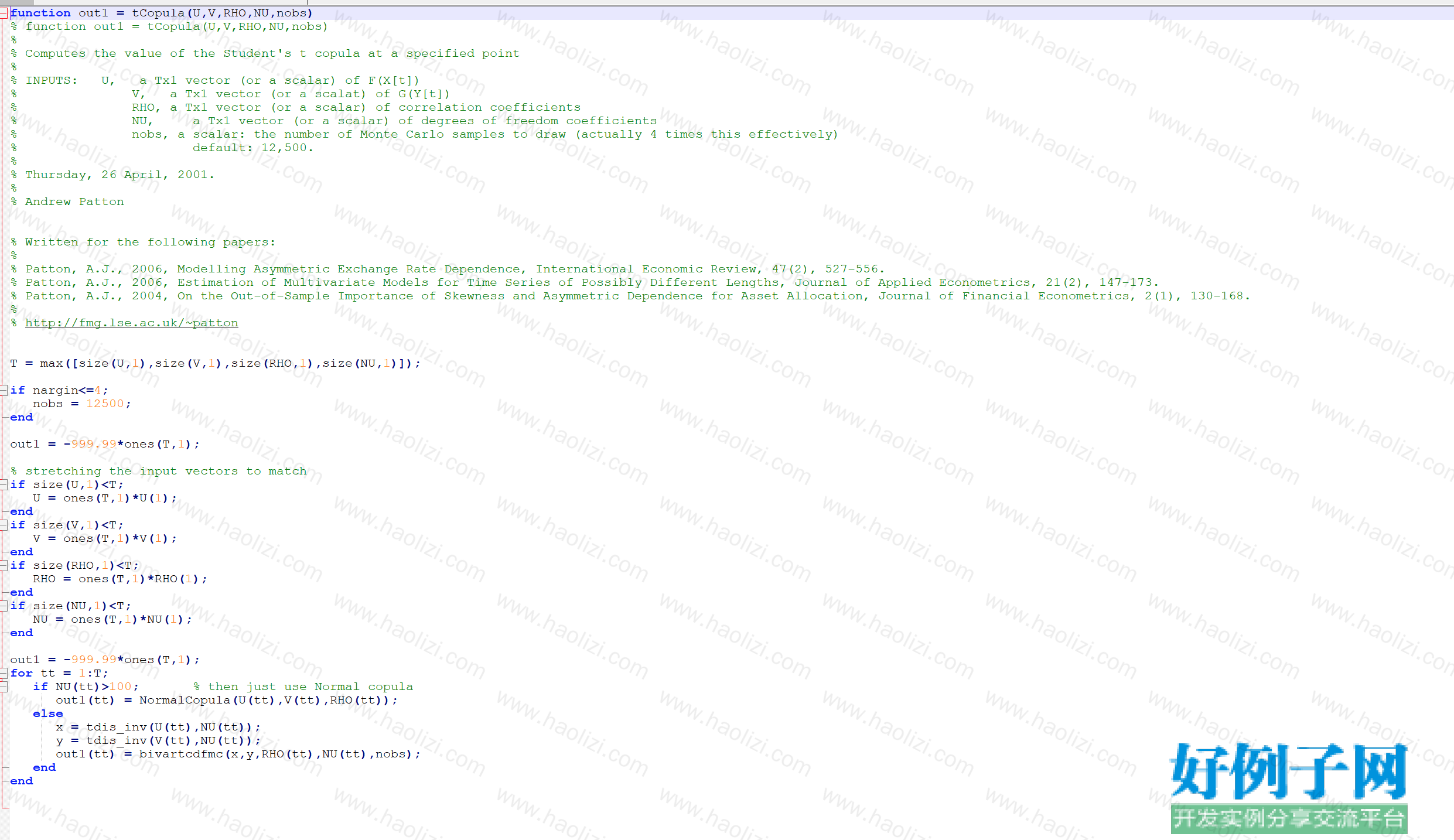This screenshot has height=840, width=1454.
Task: Click the 'V = ones(T,1)*V(1);' line
Action: (105, 538)
